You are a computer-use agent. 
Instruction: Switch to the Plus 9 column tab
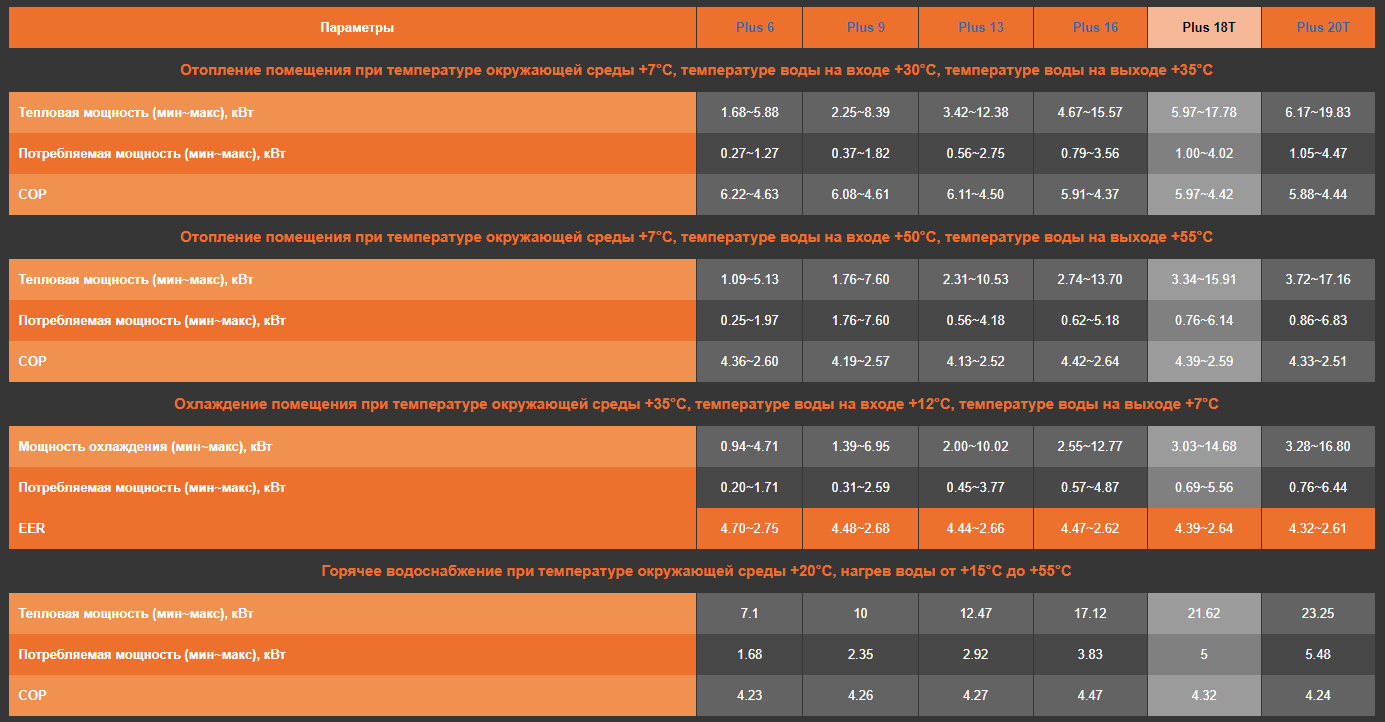pos(865,27)
